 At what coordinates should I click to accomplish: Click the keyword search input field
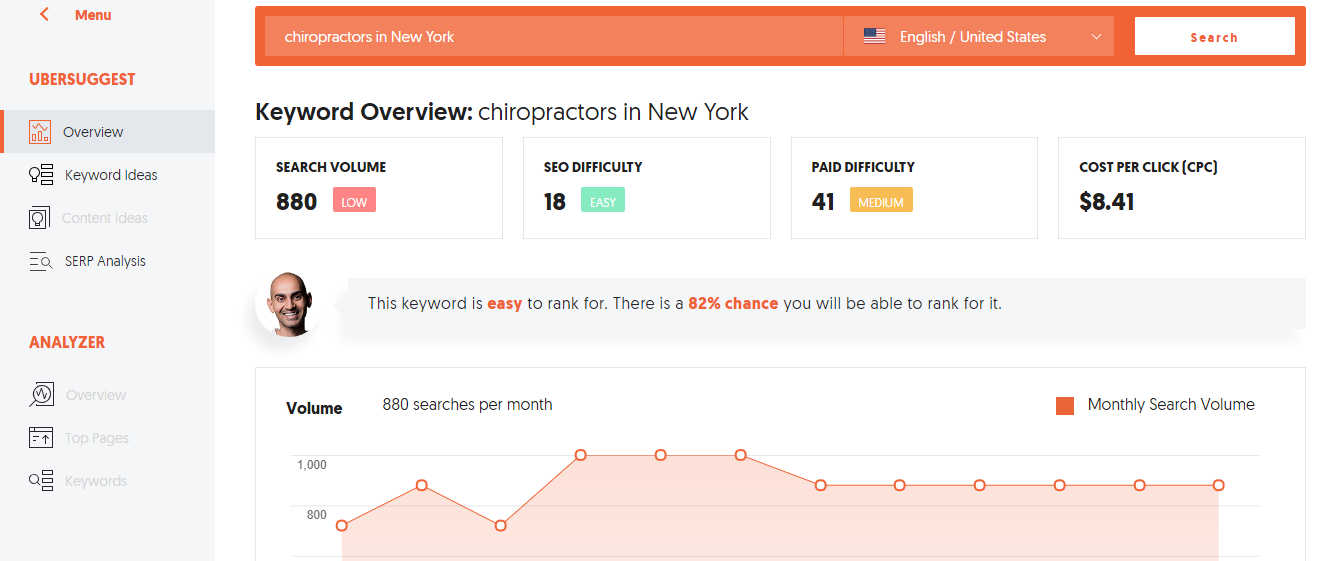coord(554,36)
